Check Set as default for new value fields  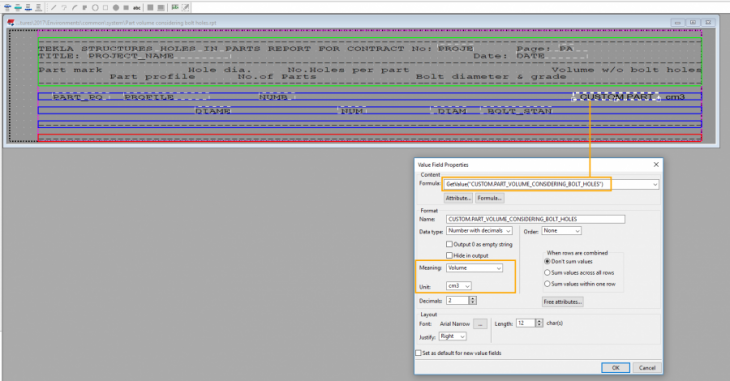[418, 353]
